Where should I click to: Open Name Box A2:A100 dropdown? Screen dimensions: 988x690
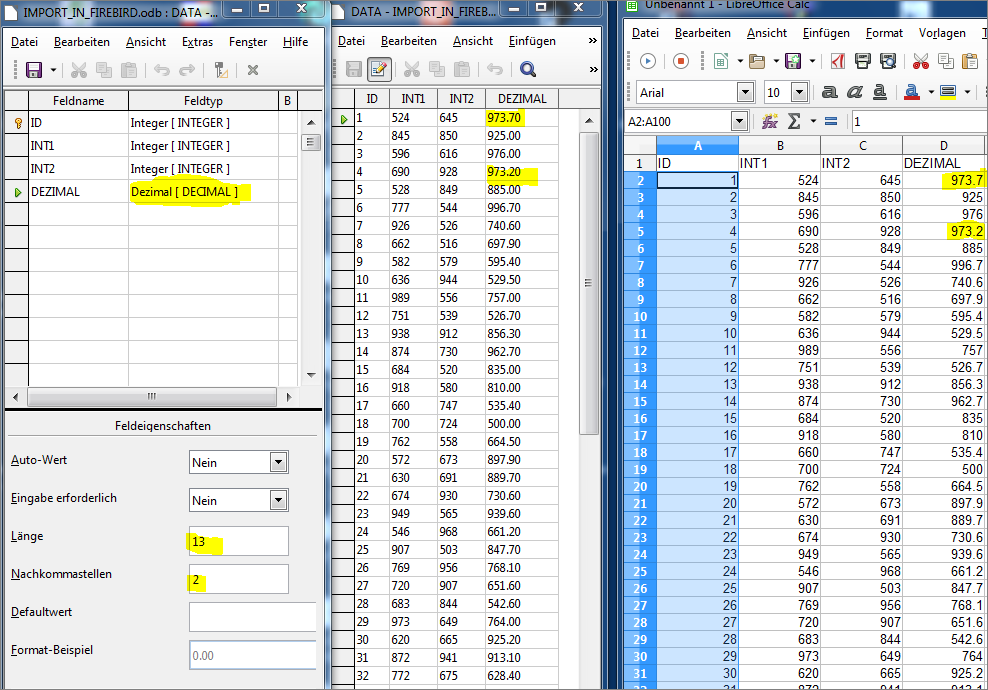[739, 121]
